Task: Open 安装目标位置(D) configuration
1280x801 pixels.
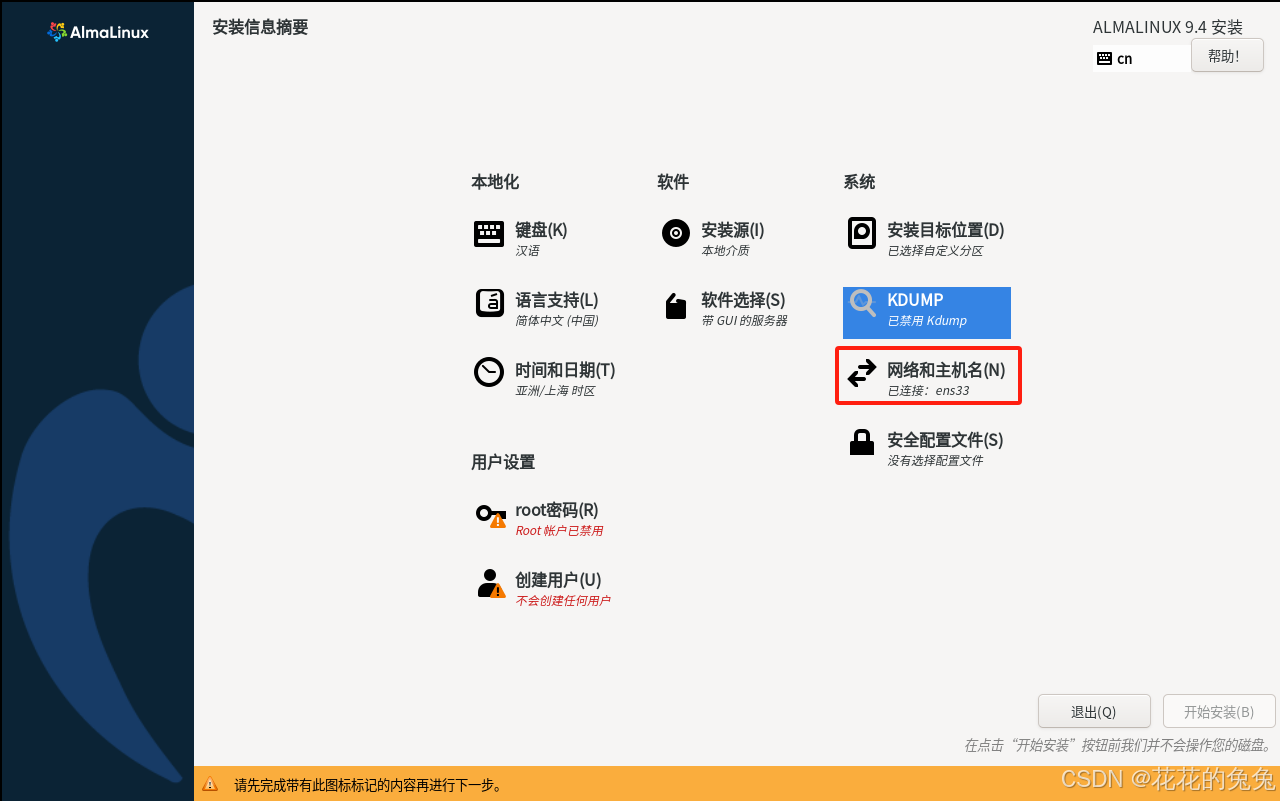Action: point(946,229)
